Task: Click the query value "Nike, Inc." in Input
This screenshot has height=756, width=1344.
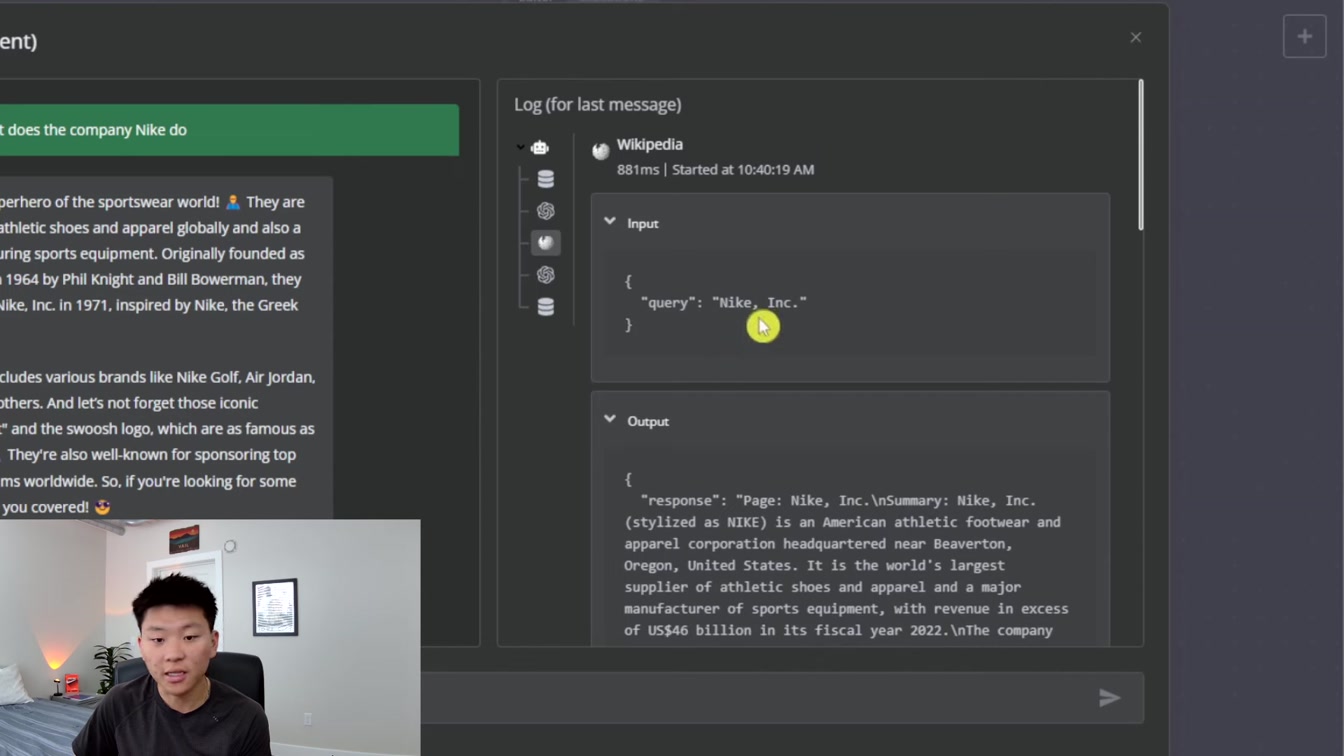Action: [759, 302]
